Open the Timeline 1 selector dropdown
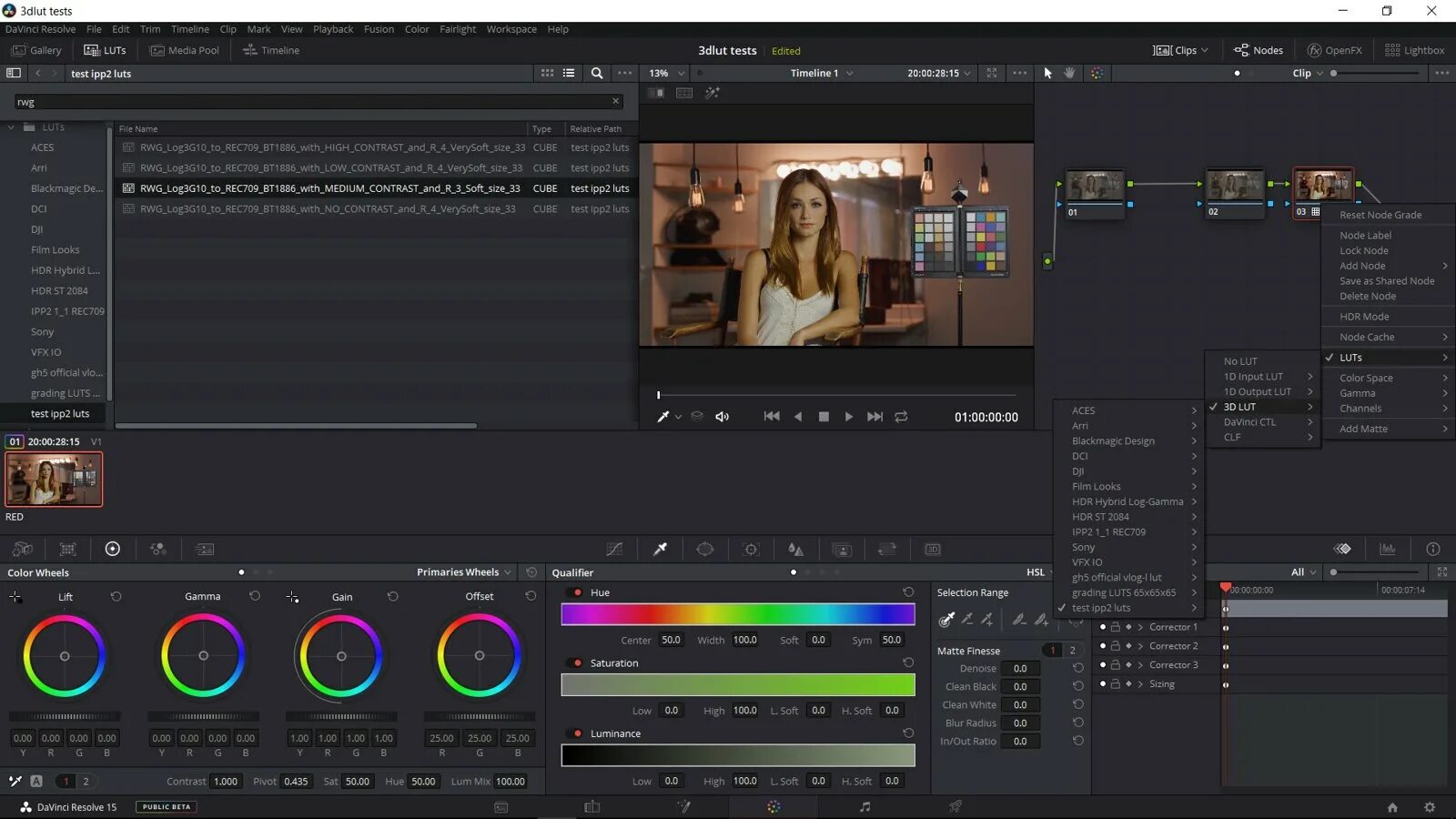 (x=822, y=73)
